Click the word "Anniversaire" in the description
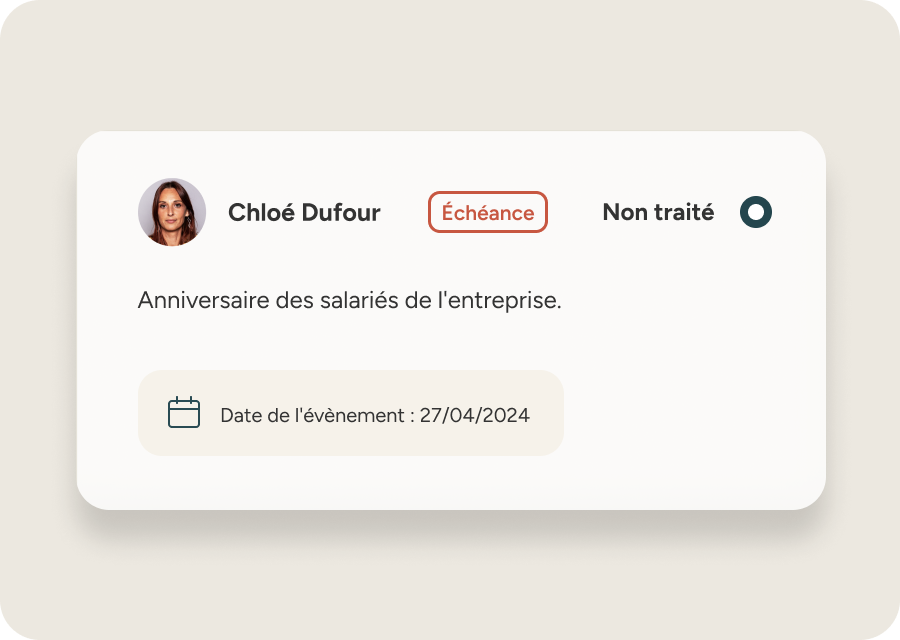Screen dimensions: 900x640 198,300
